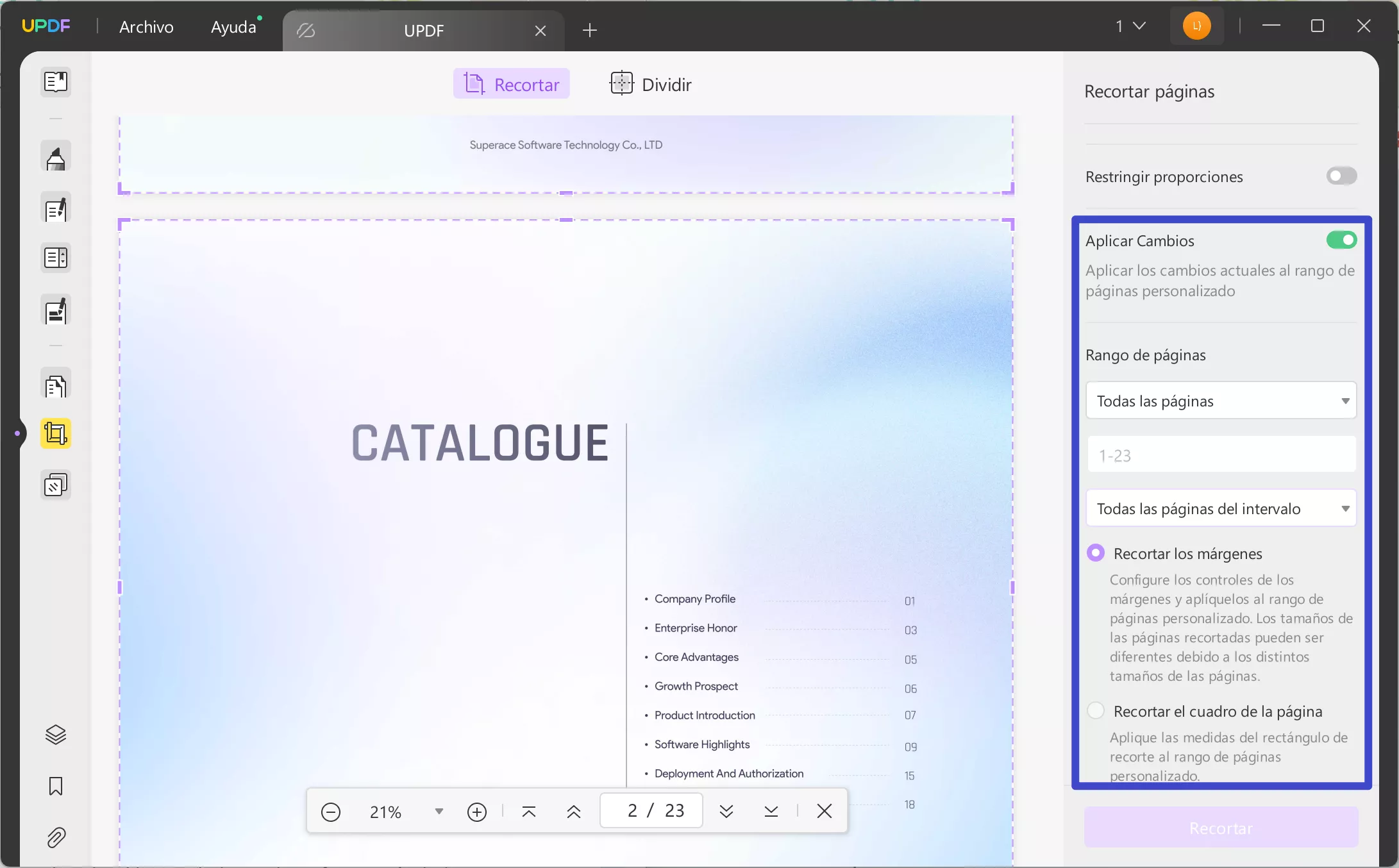Image resolution: width=1399 pixels, height=868 pixels.
Task: Toggle Aplicar Cambios switch off
Action: 1341,240
